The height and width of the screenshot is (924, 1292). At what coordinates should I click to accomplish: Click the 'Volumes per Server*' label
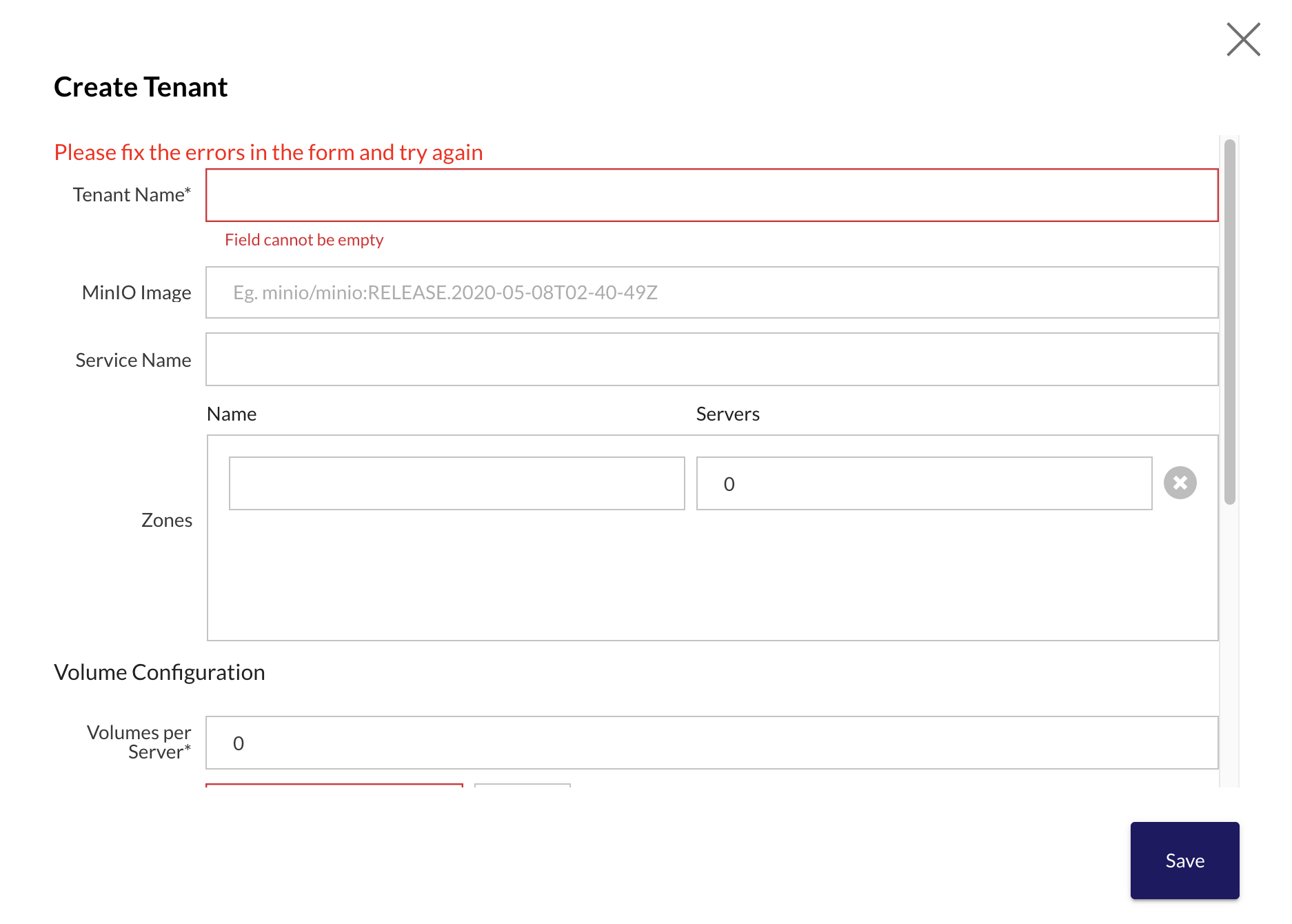click(x=139, y=742)
